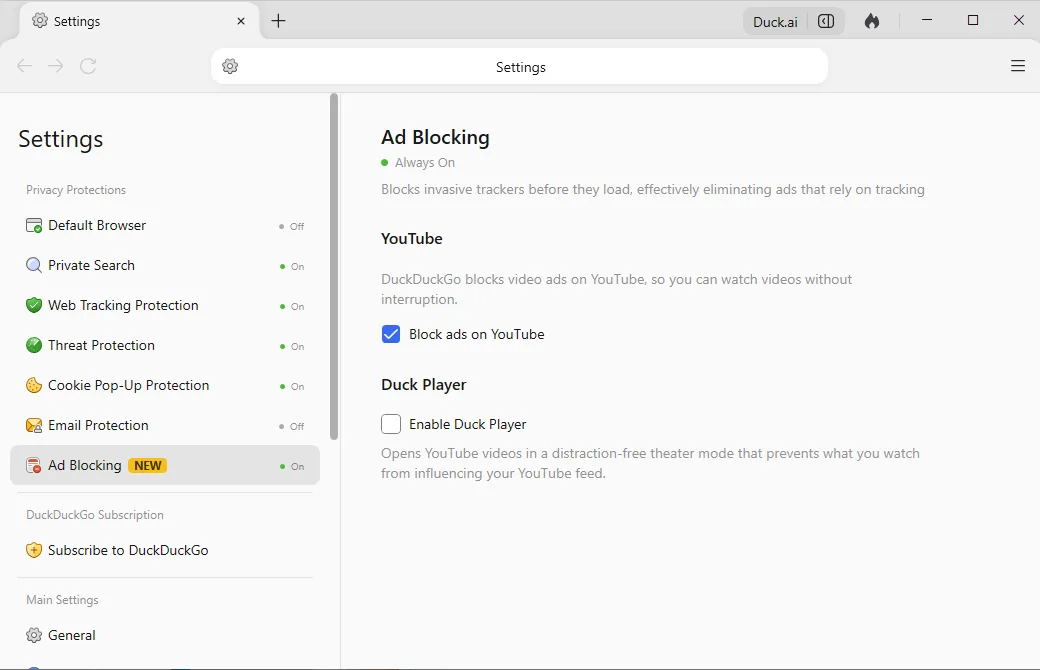Click Default Browser Off status

pos(292,226)
